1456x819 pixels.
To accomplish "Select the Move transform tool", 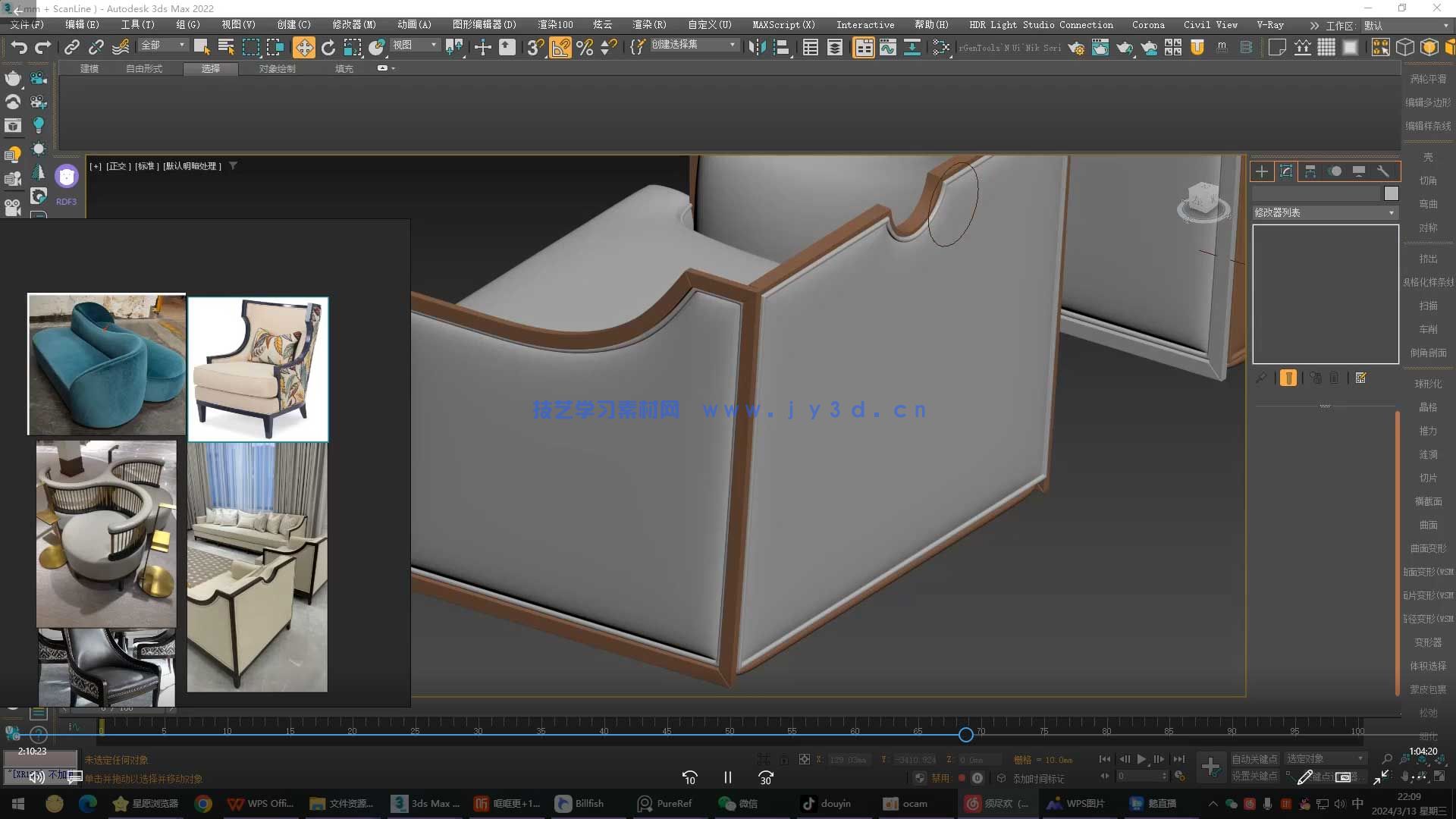I will click(x=303, y=48).
